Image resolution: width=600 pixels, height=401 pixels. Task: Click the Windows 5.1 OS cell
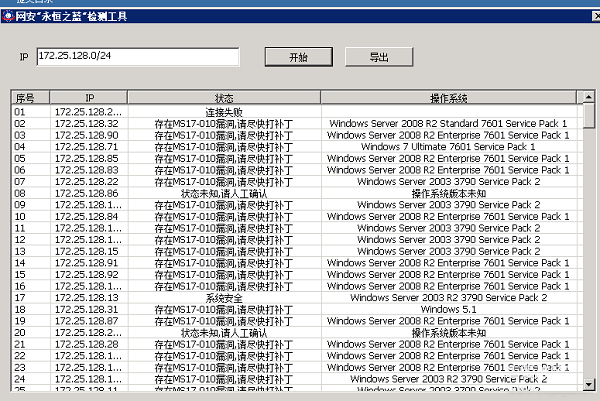pyautogui.click(x=448, y=309)
